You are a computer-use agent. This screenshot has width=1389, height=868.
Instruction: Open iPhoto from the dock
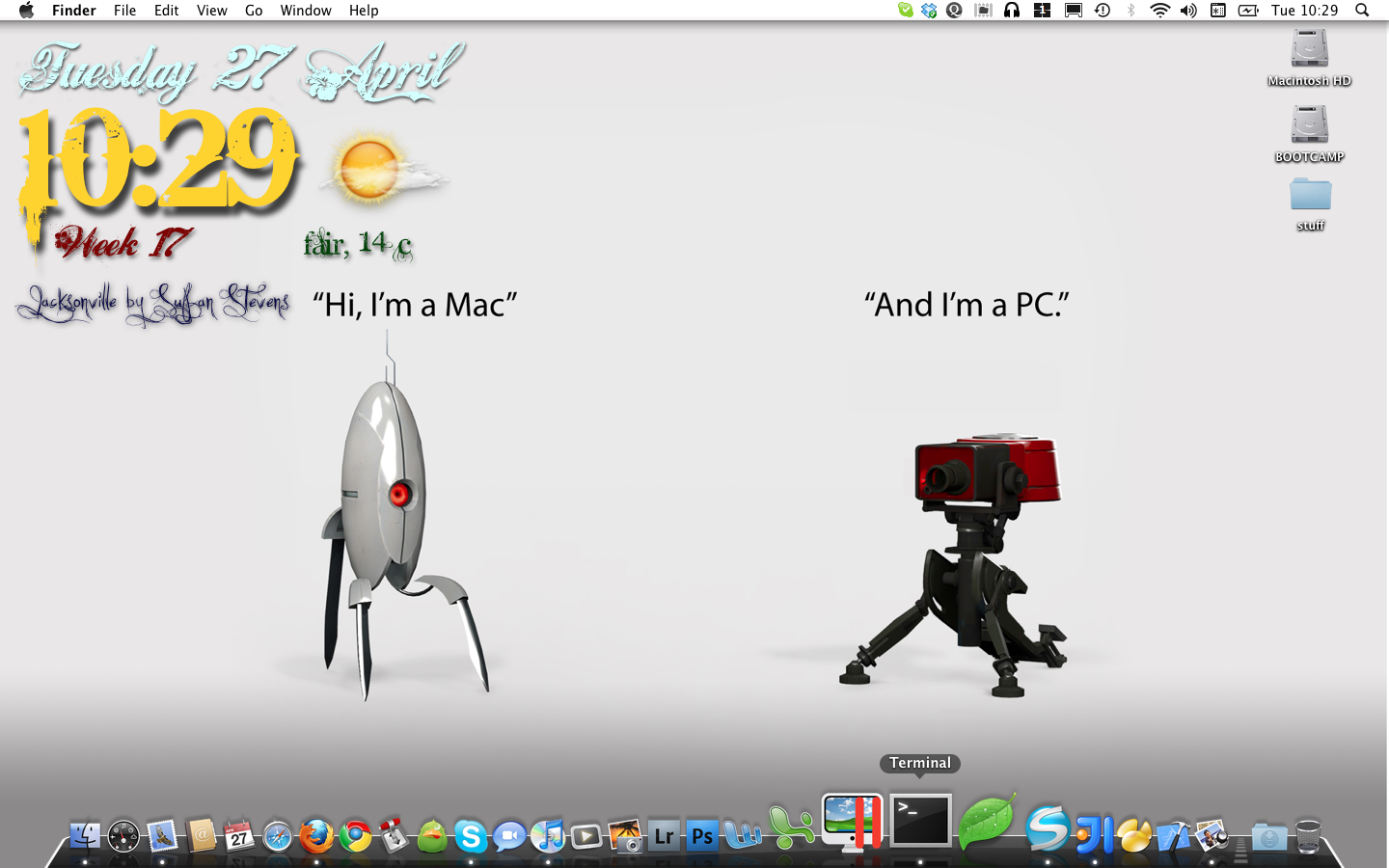pos(625,835)
